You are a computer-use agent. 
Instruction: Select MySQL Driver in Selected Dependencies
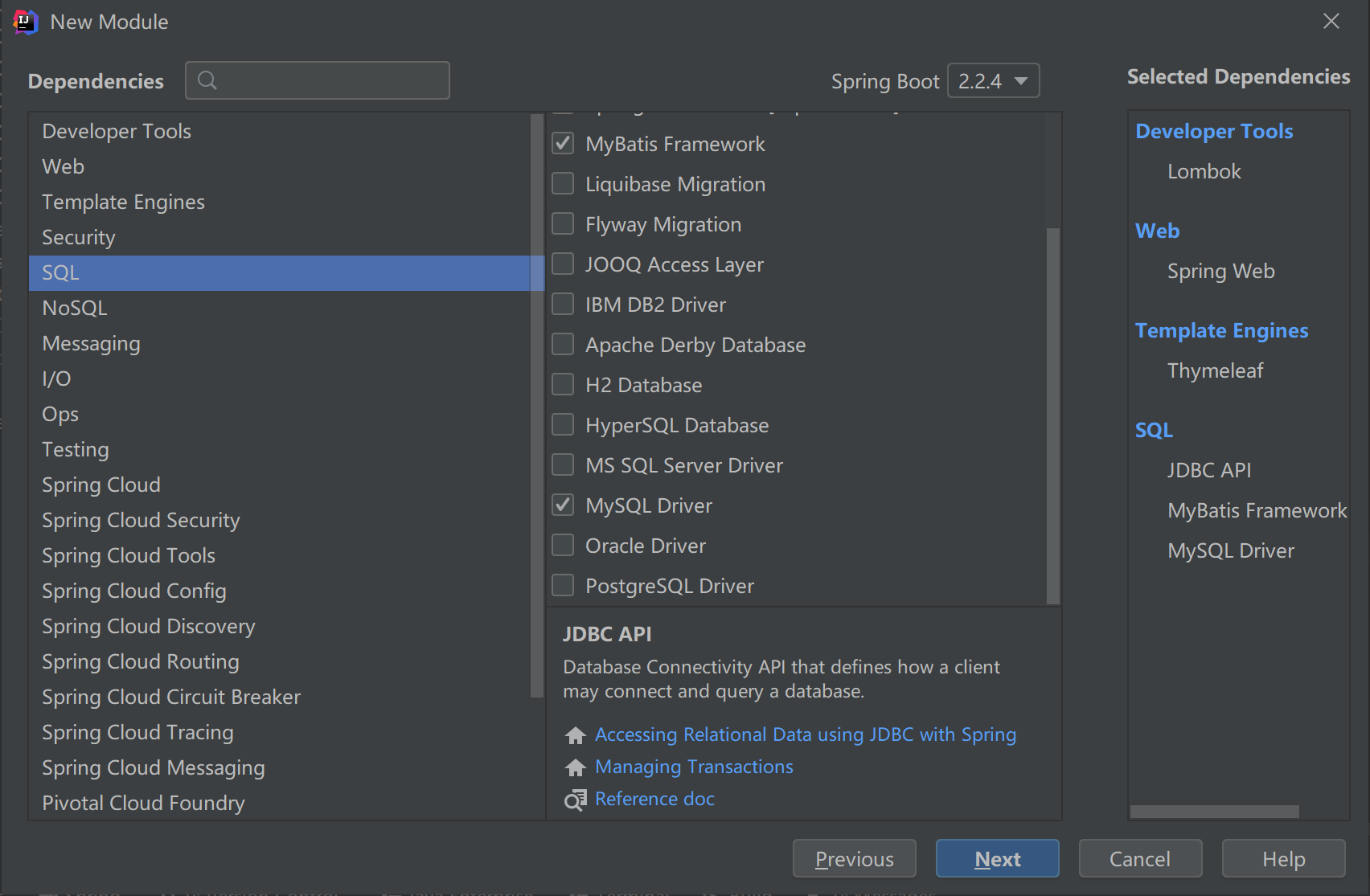coord(1231,550)
